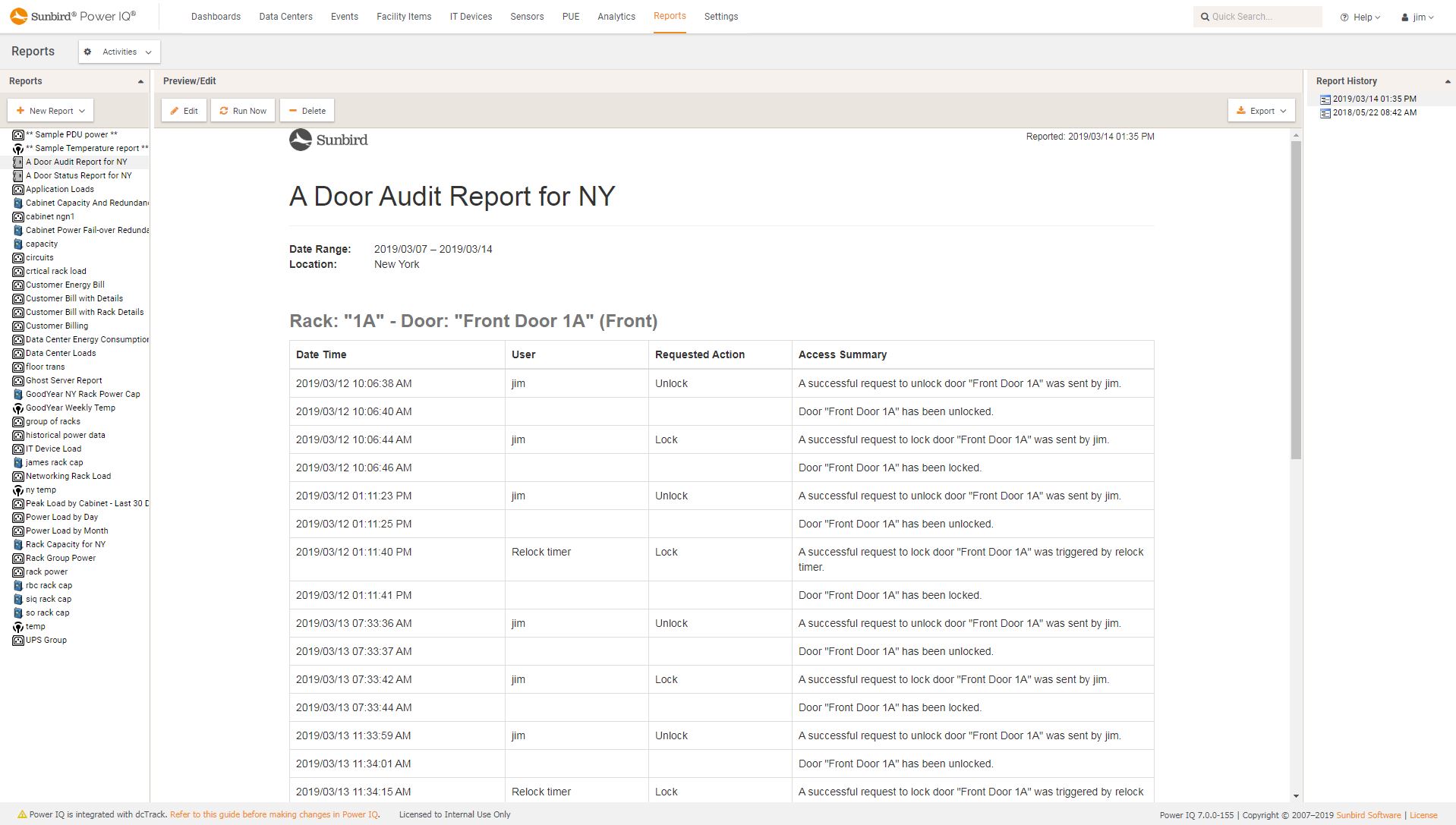Click the sensor icon beside Sample Temperature report

pyautogui.click(x=18, y=148)
